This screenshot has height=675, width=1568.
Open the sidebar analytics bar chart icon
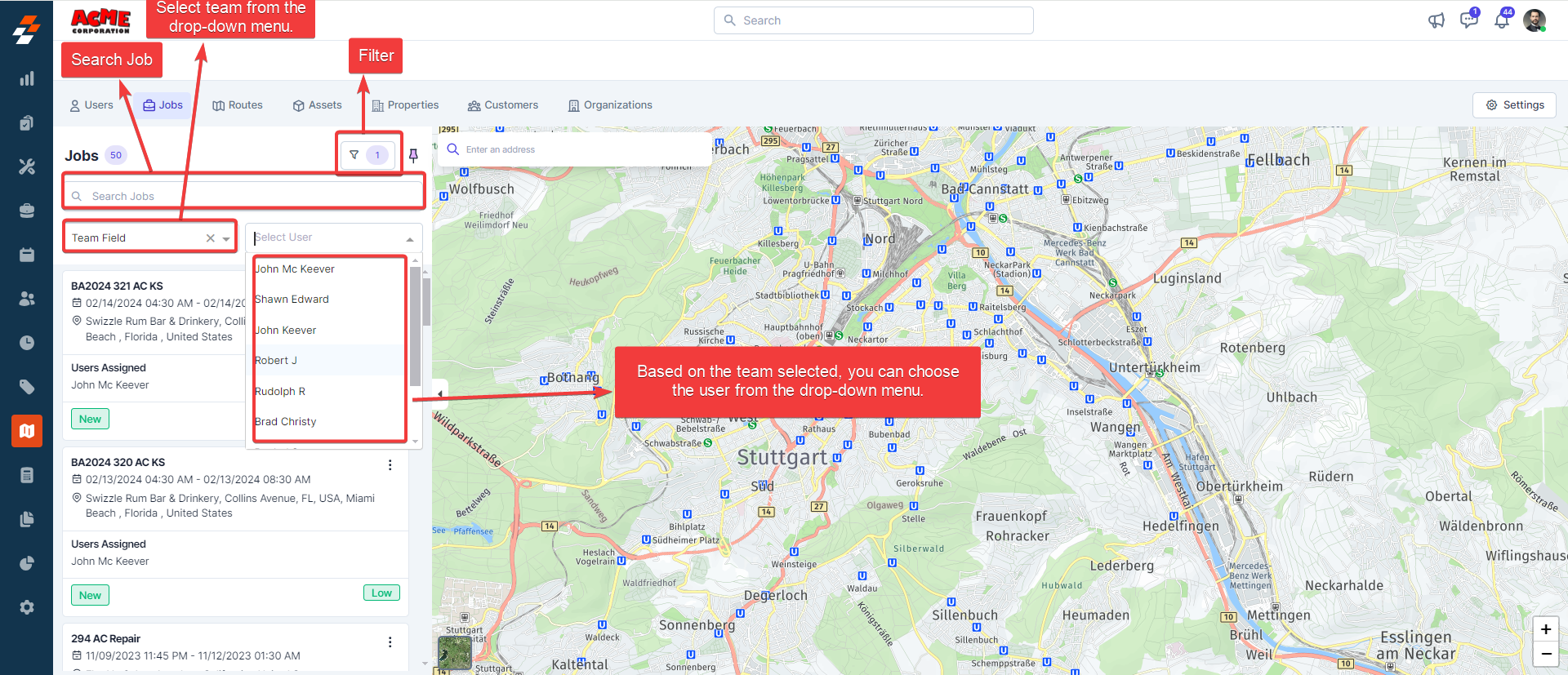[27, 79]
